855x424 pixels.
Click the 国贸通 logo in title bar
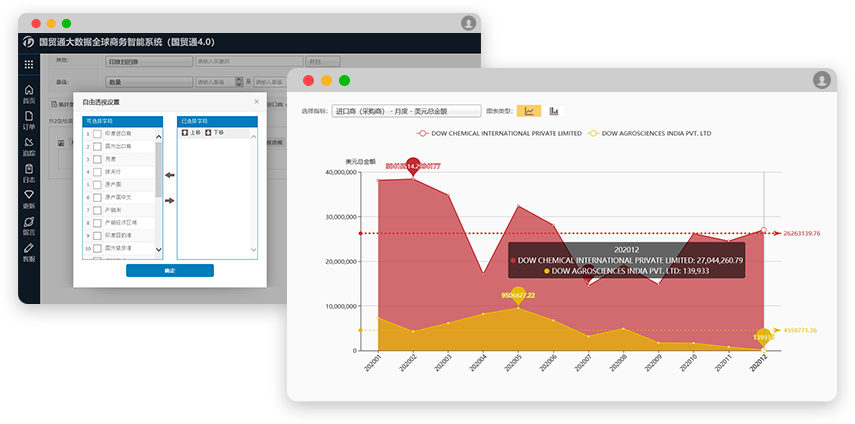click(29, 42)
